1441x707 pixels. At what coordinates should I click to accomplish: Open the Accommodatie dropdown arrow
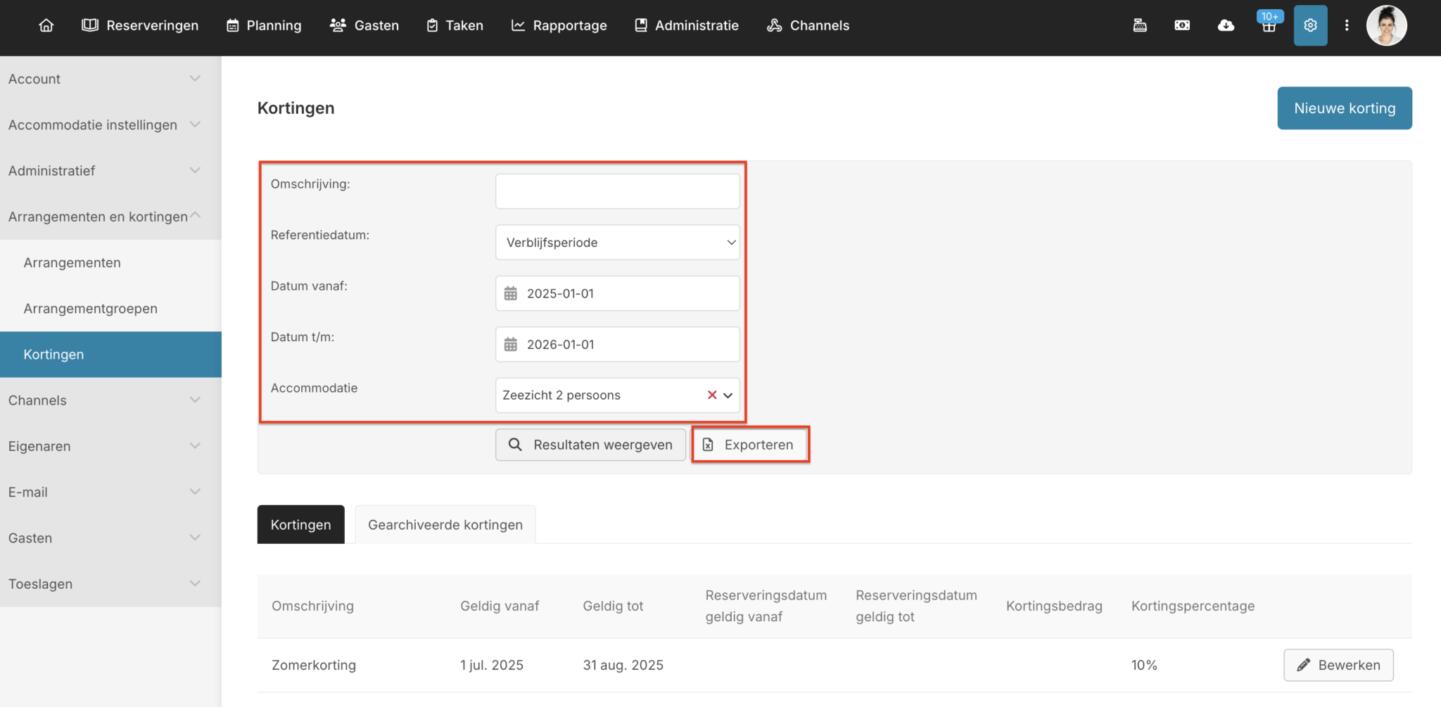pyautogui.click(x=728, y=395)
